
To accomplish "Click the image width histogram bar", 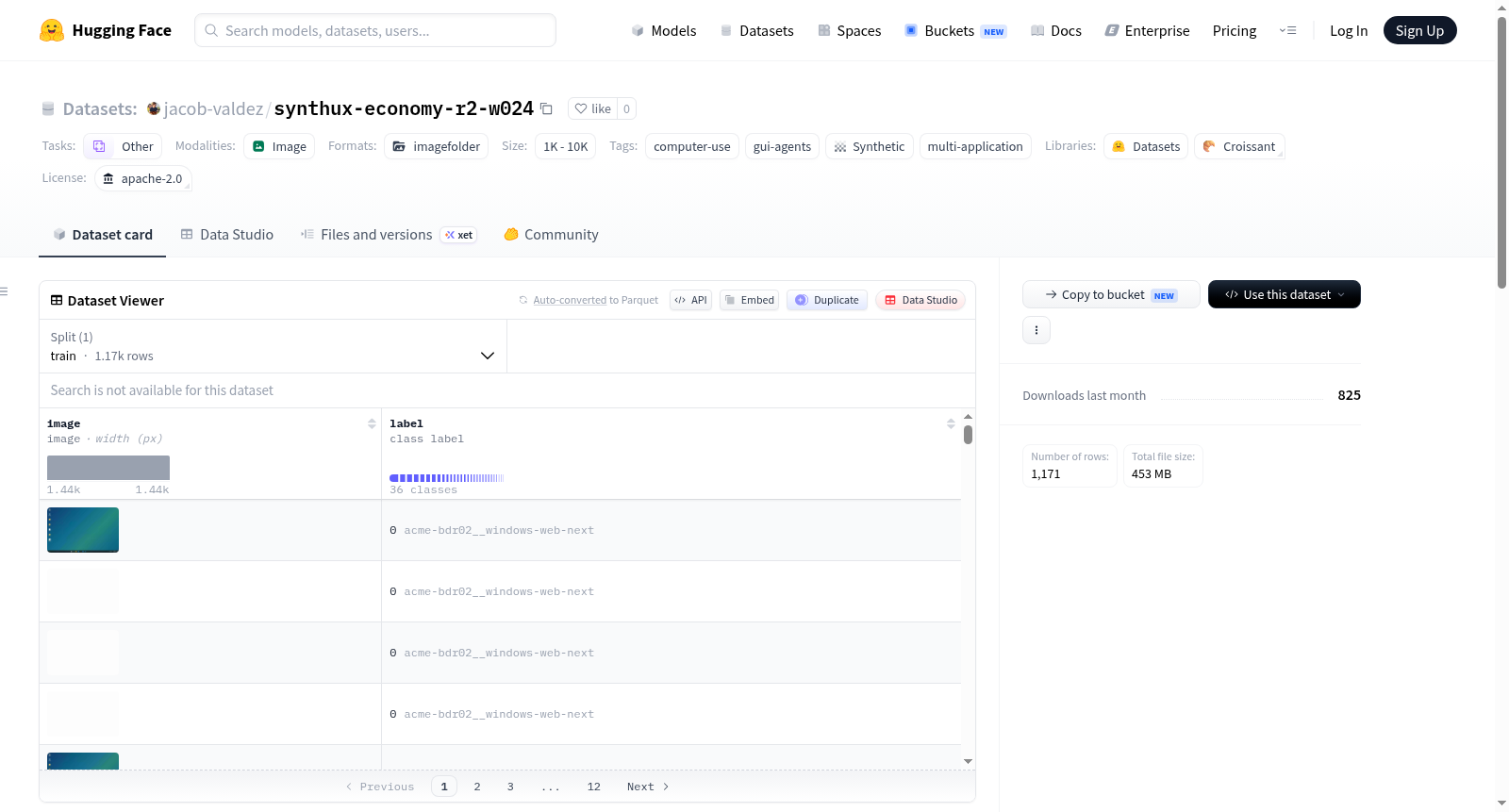I will 108,468.
